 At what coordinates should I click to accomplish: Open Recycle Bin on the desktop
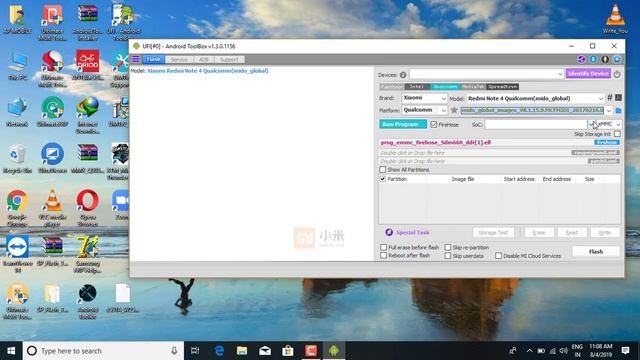[x=17, y=159]
